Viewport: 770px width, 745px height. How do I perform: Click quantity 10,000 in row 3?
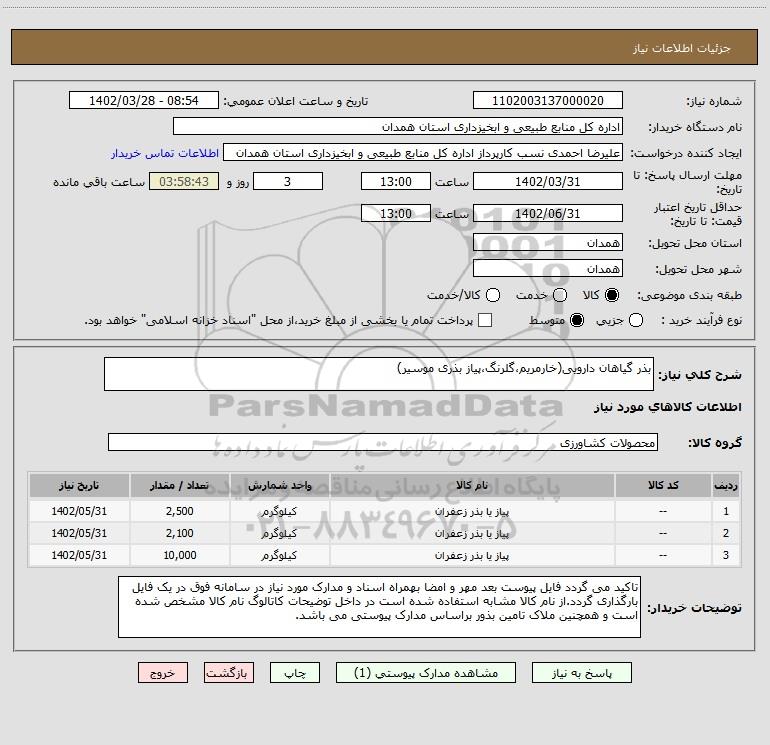pos(180,555)
